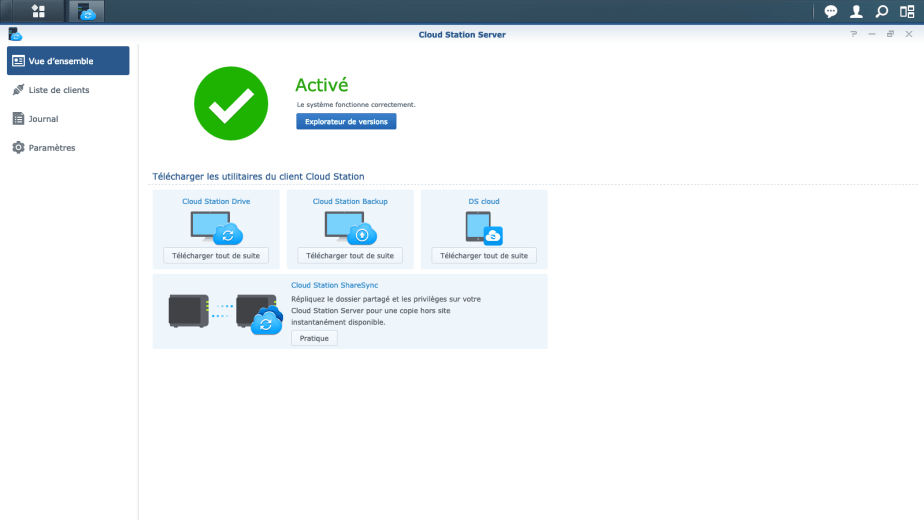Select Vue d'ensemble in sidebar
Viewport: 924px width, 520px height.
(x=68, y=61)
